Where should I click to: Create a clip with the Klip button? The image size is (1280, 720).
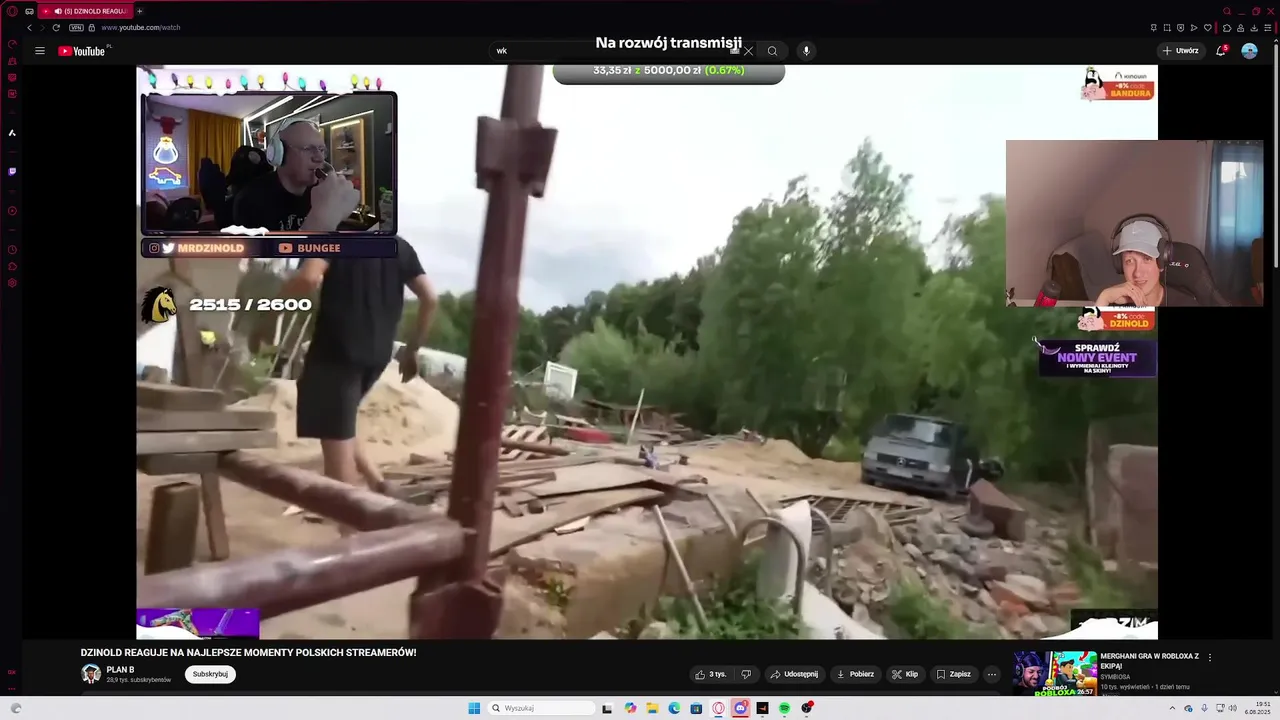tap(905, 674)
